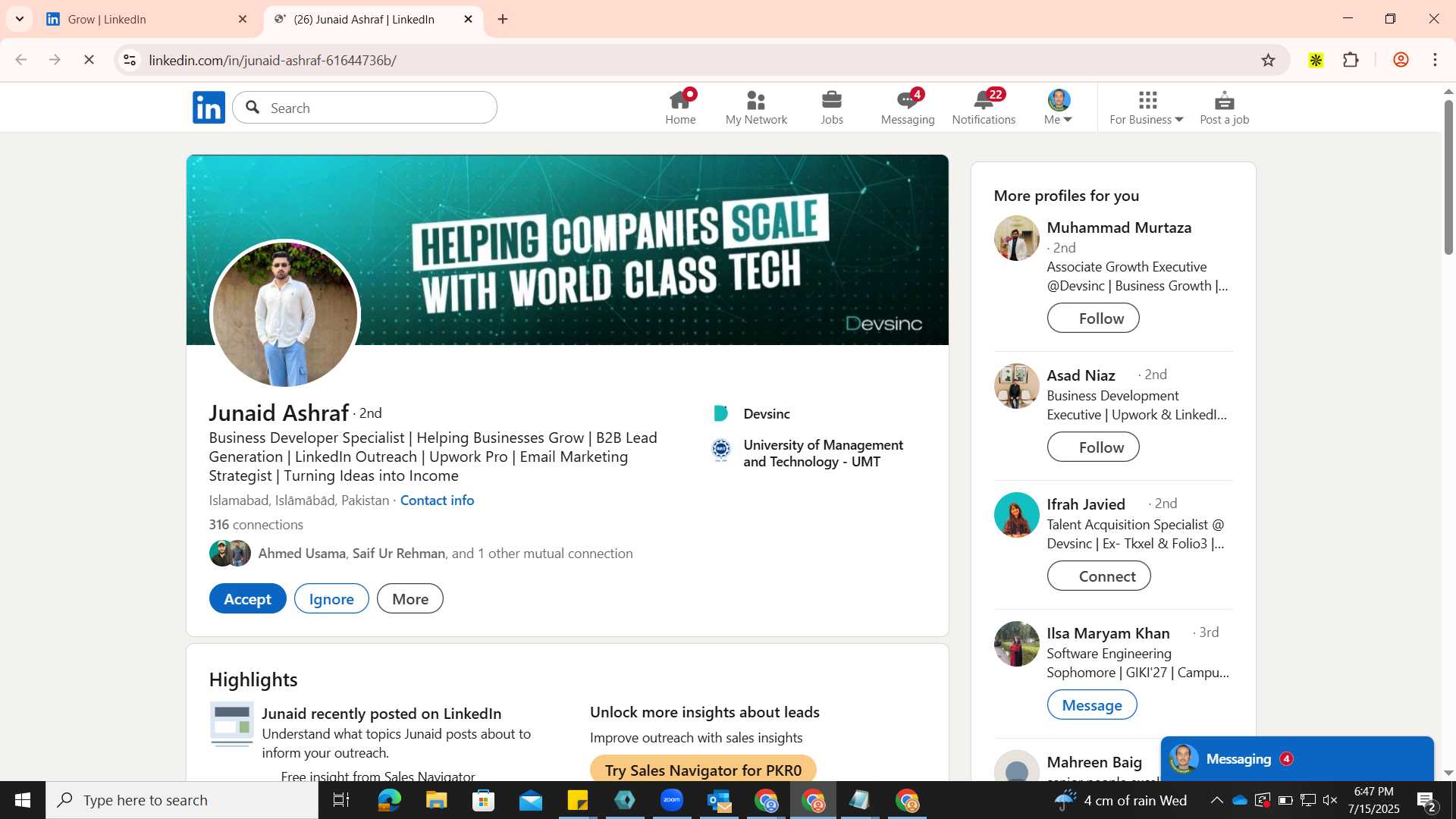This screenshot has width=1456, height=819.
Task: Open Outlook from the taskbar
Action: (x=719, y=800)
